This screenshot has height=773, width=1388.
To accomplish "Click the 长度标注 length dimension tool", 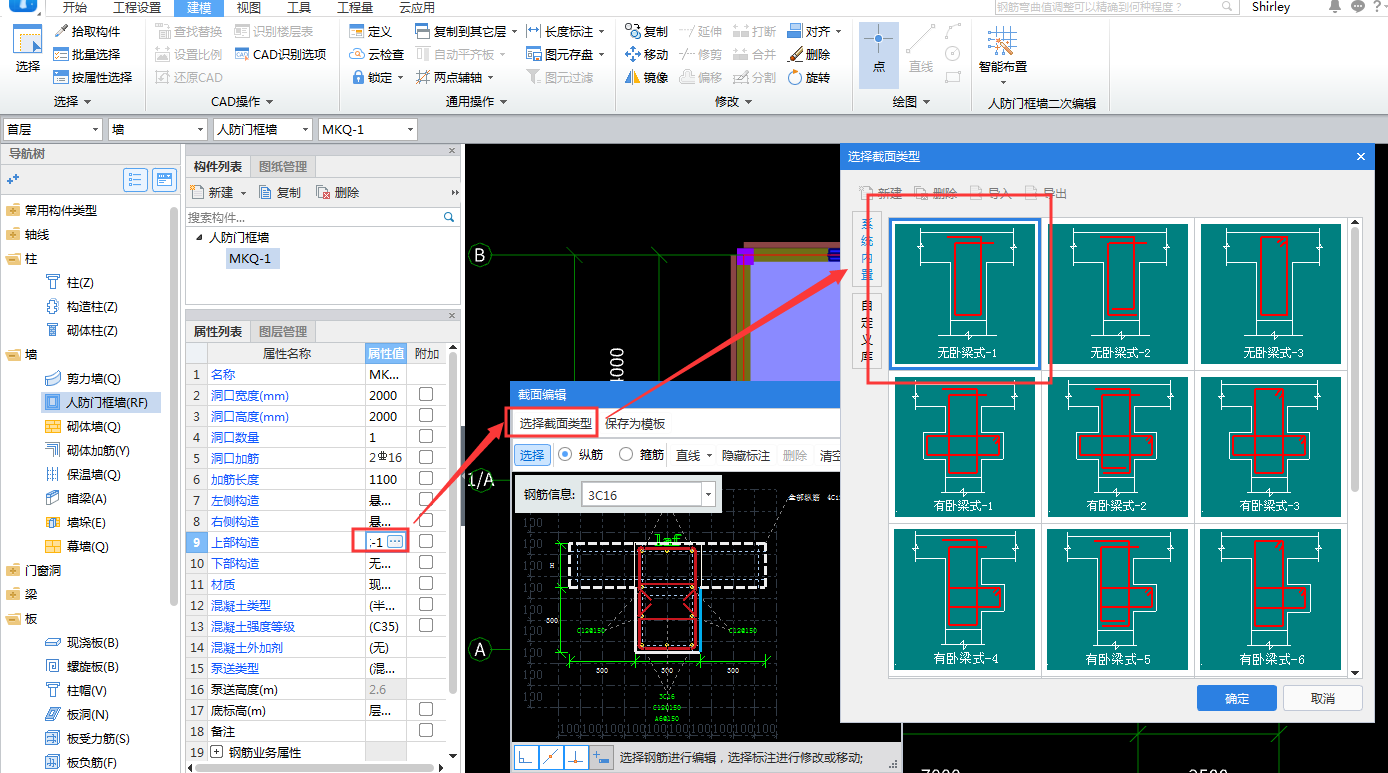I will (x=565, y=31).
